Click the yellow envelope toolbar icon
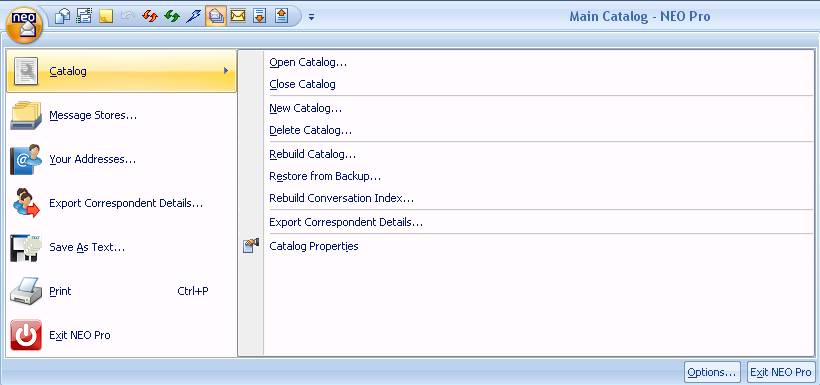The height and width of the screenshot is (385, 820). 238,16
